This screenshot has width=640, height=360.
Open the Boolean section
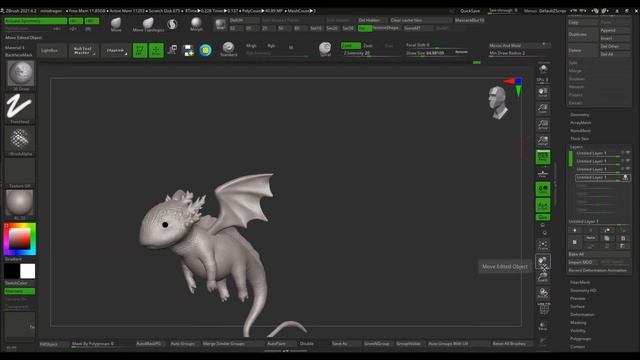pos(576,79)
